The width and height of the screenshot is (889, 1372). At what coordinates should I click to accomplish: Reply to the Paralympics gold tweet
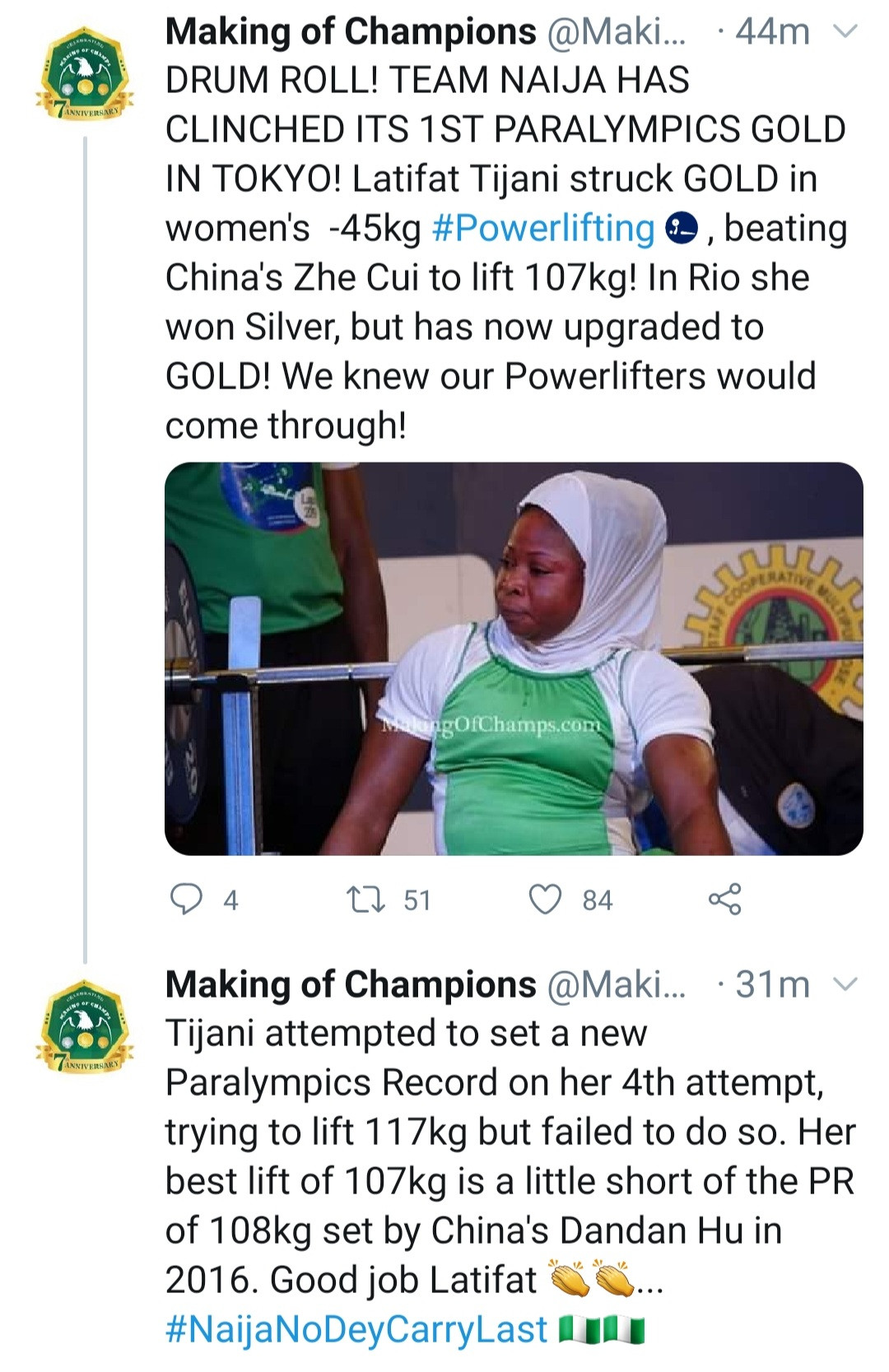(186, 899)
